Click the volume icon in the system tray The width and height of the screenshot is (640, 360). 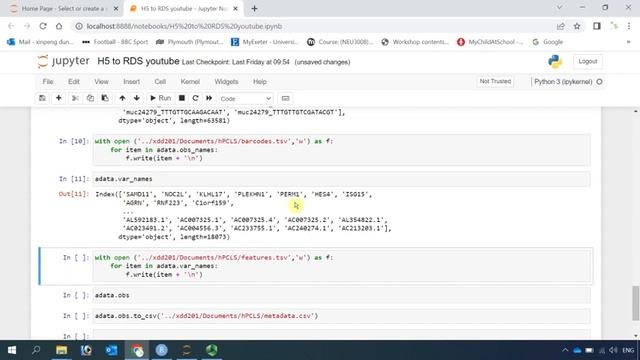613,350
